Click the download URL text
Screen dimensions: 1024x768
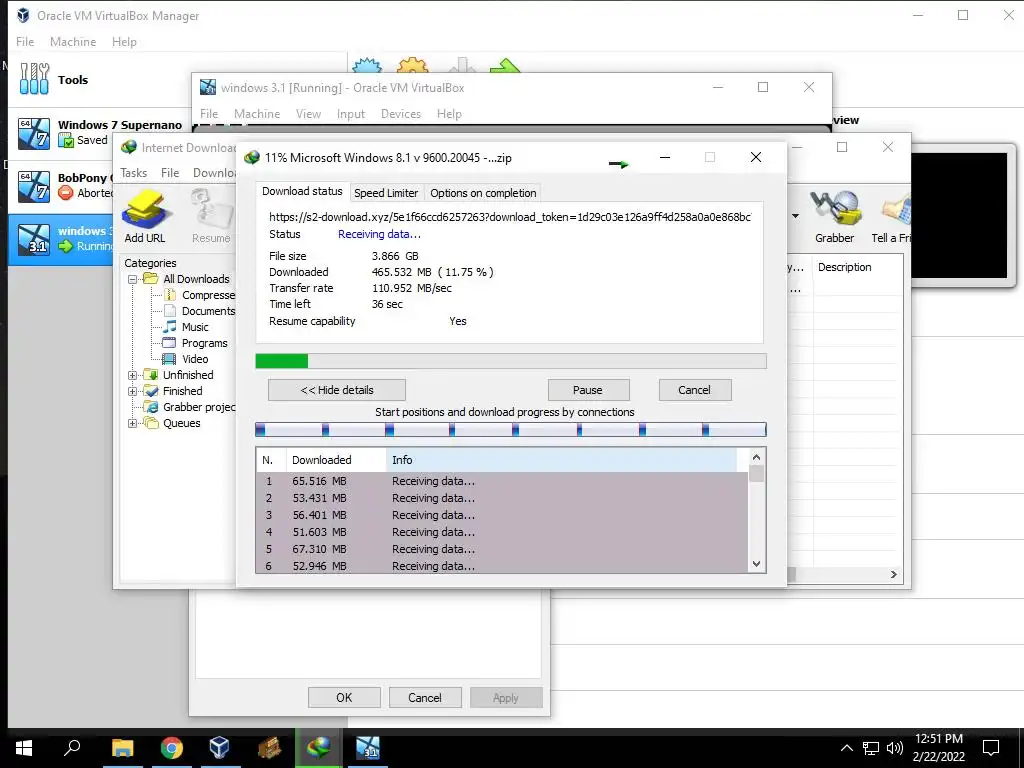(x=510, y=217)
